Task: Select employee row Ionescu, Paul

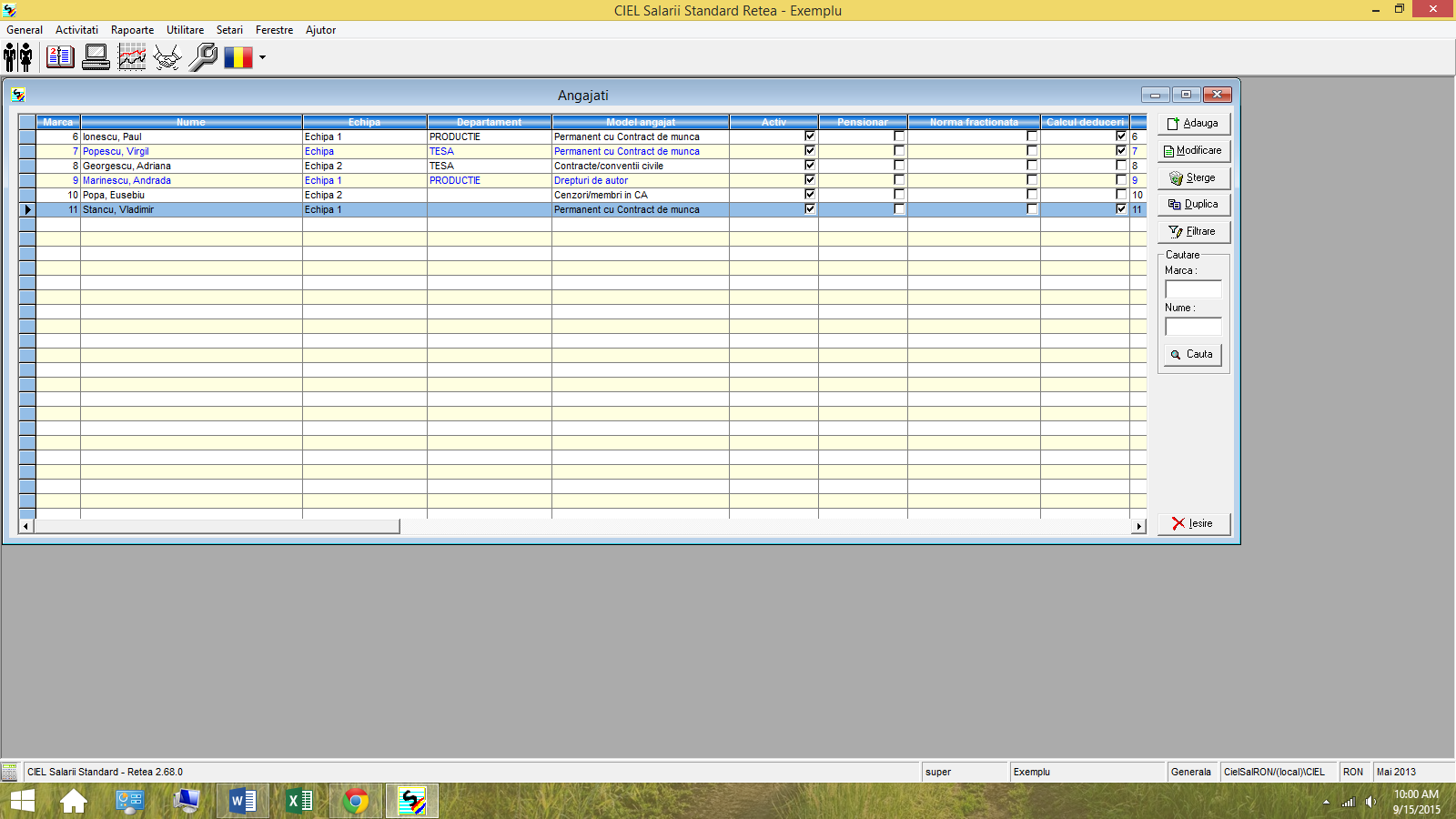Action: click(x=582, y=136)
